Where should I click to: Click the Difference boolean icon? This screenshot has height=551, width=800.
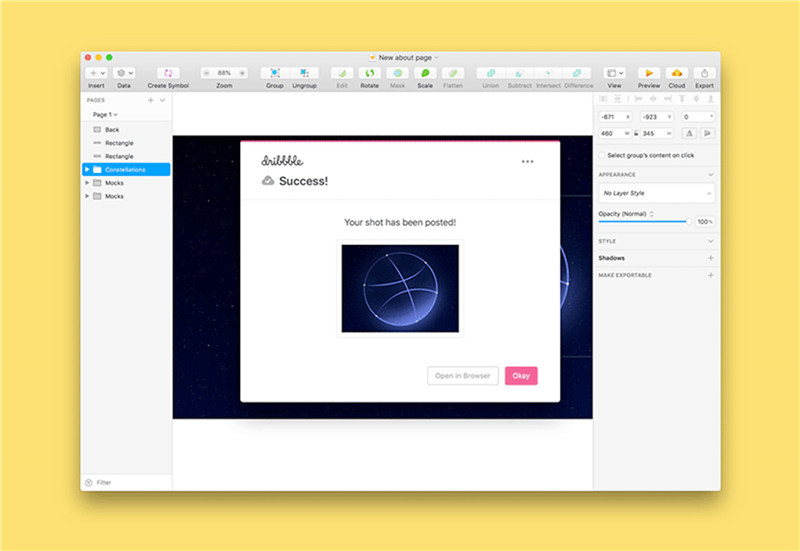tap(577, 73)
